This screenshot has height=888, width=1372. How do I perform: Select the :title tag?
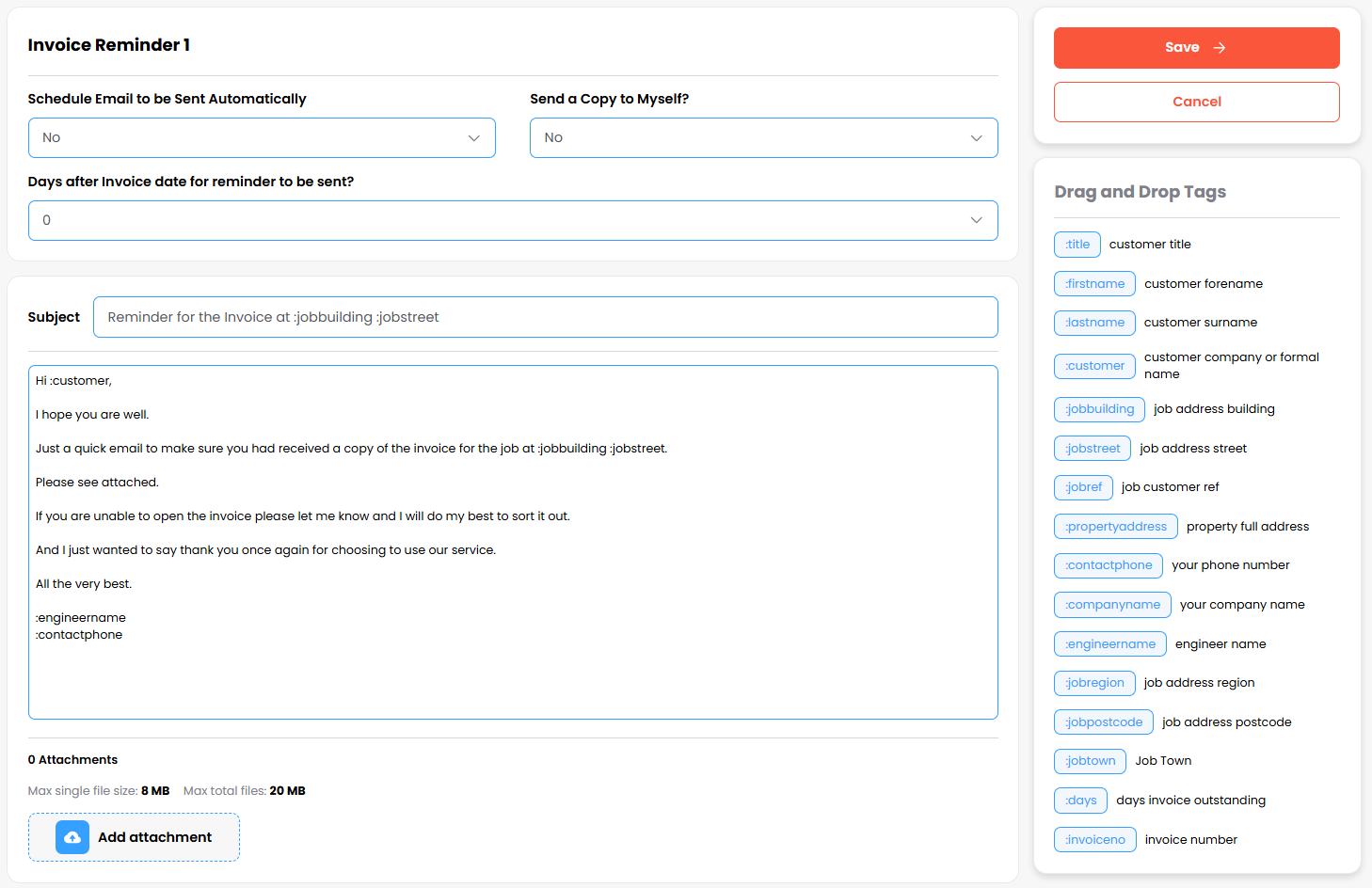pos(1077,245)
